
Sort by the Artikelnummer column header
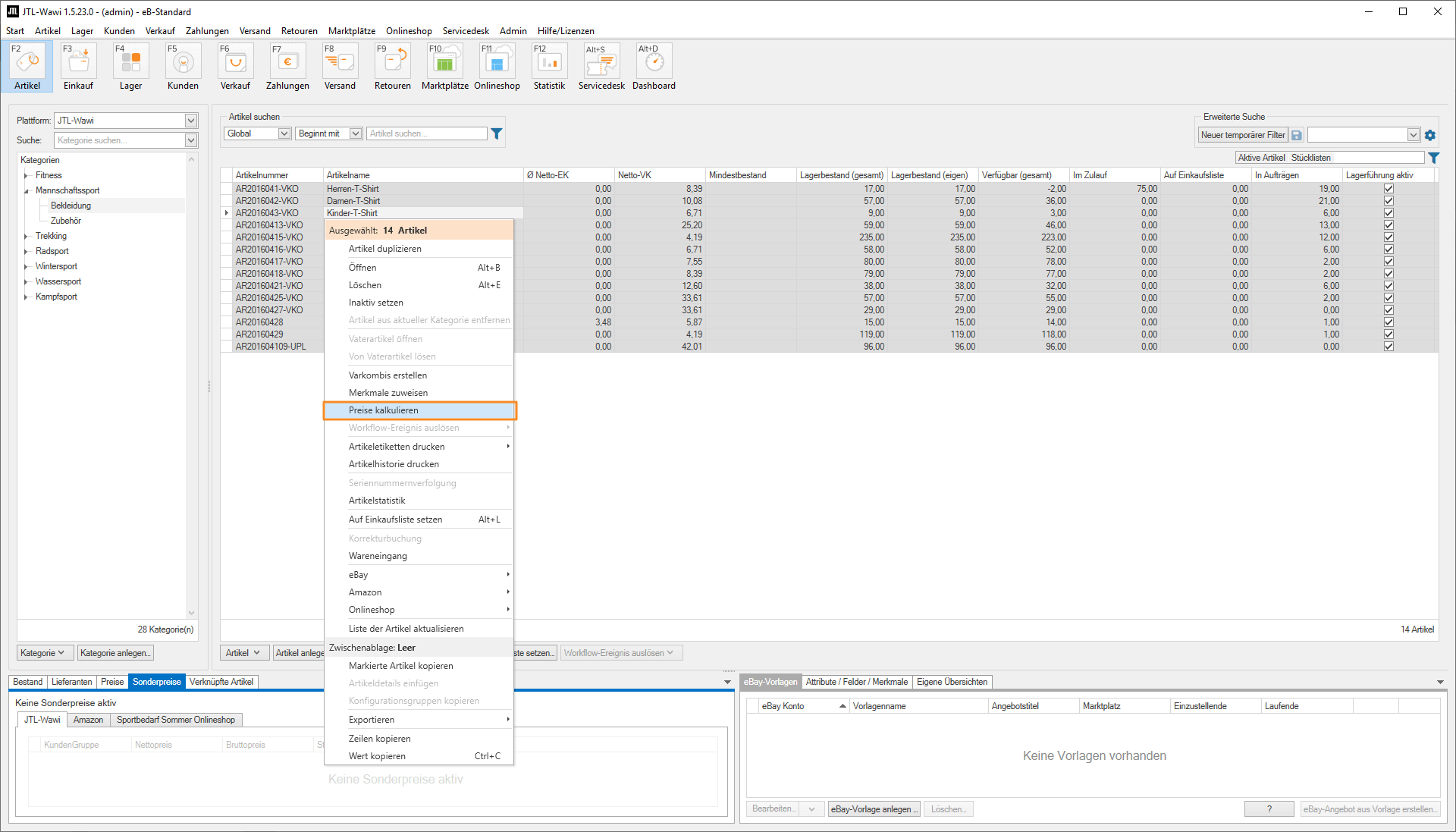click(x=278, y=175)
